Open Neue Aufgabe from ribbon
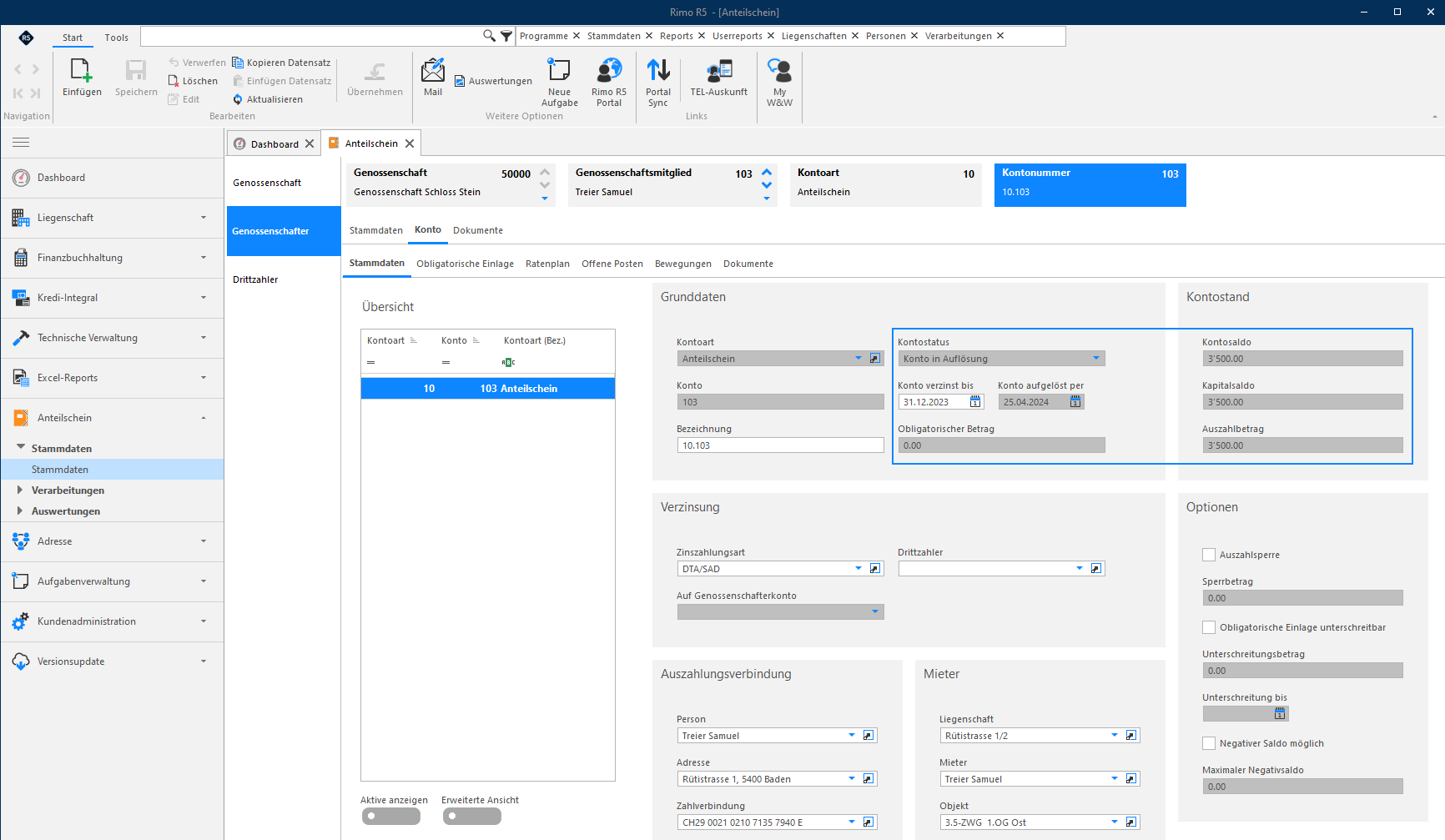Viewport: 1445px width, 840px height. pos(559,83)
